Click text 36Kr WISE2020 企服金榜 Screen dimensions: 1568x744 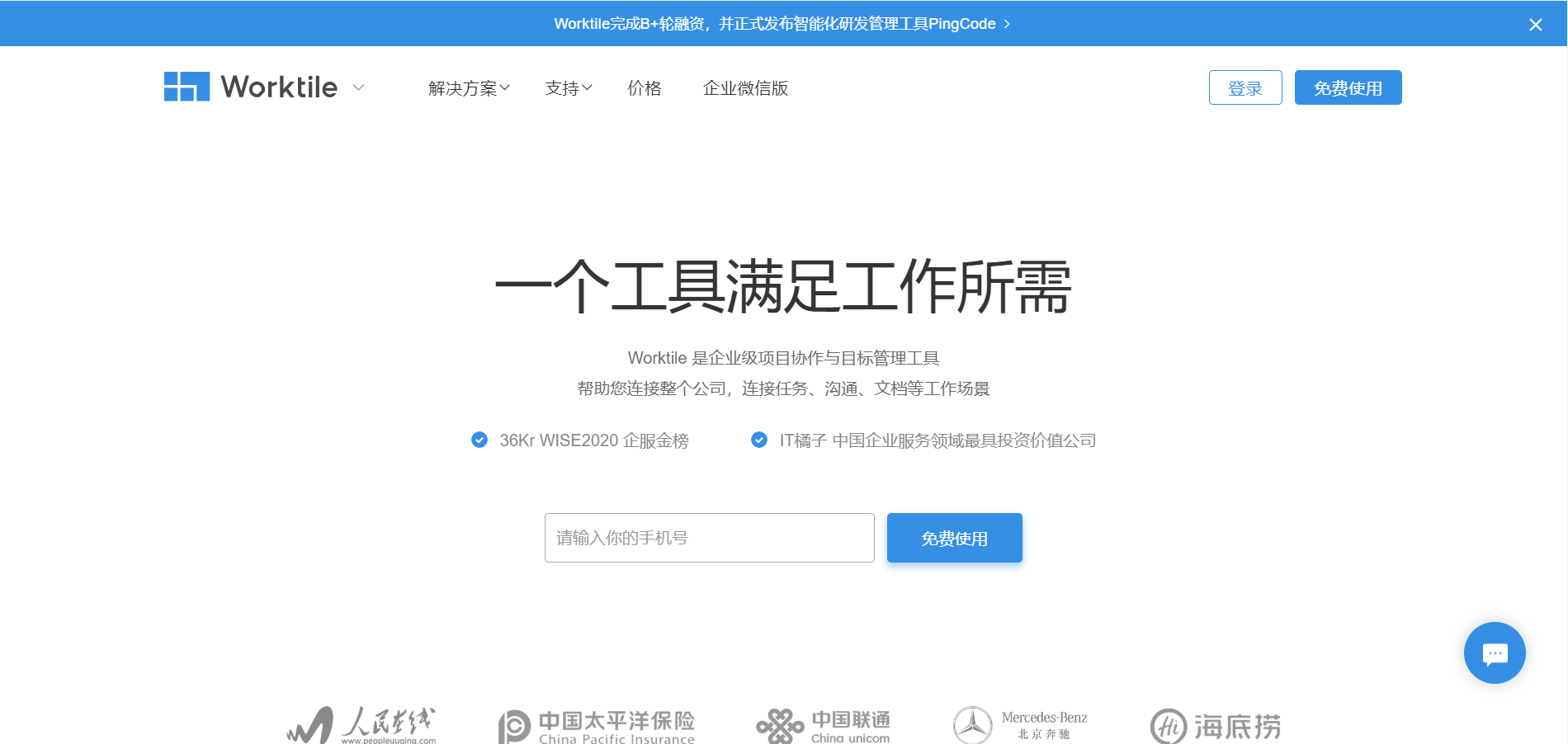(594, 440)
